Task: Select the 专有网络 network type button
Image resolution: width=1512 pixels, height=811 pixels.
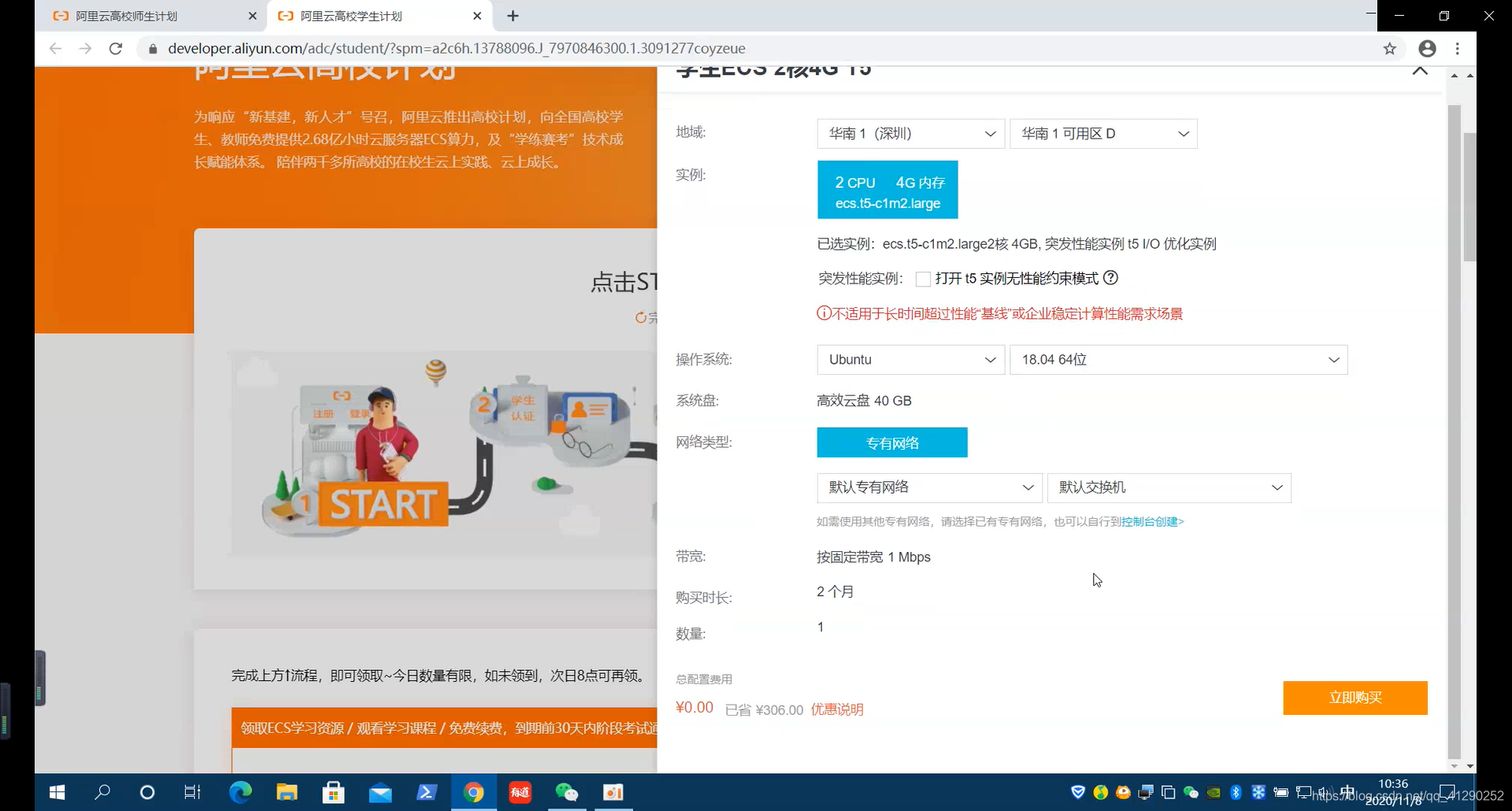Action: click(892, 443)
